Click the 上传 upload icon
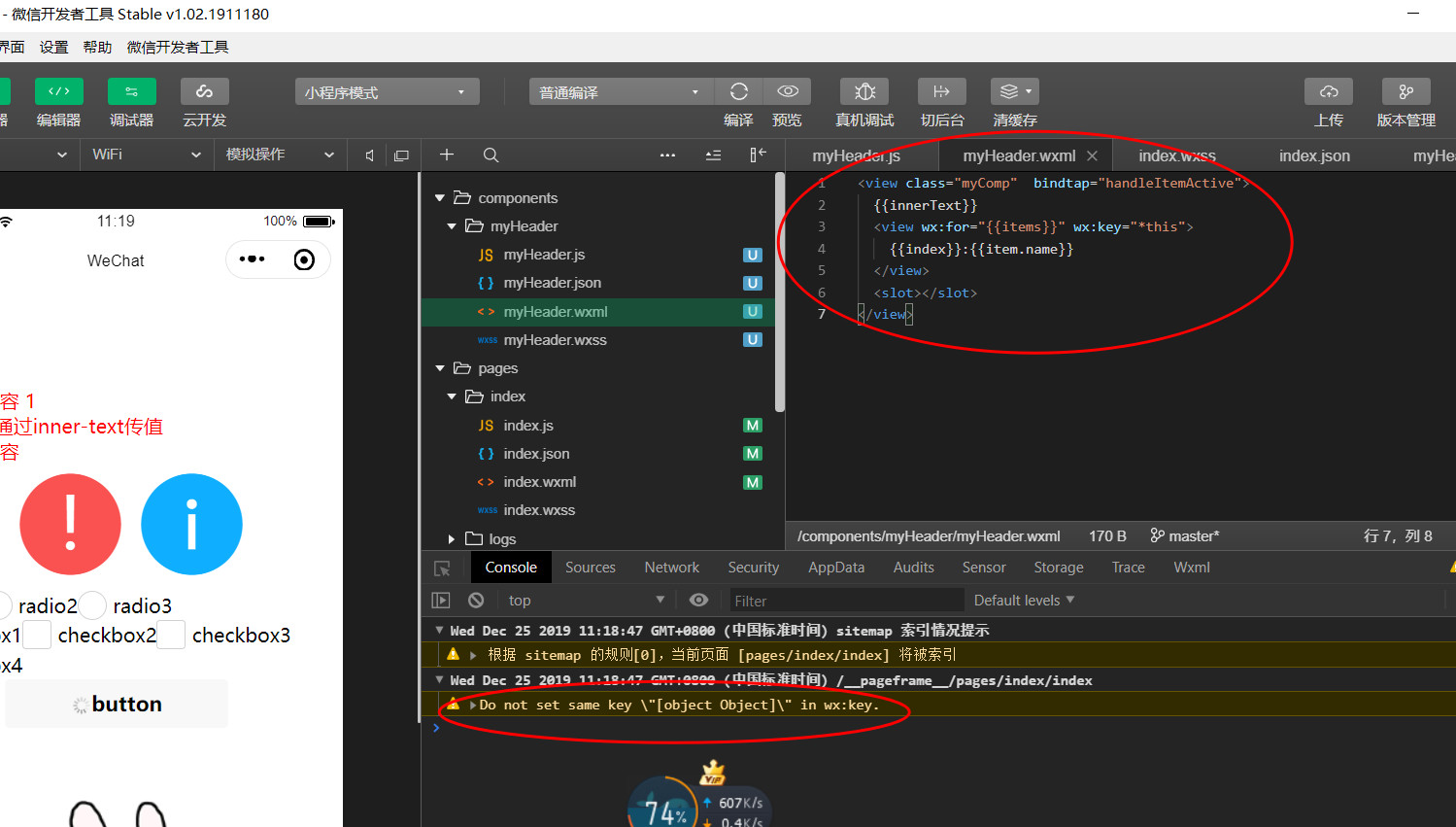Screen dimensions: 1456x827 1329,91
